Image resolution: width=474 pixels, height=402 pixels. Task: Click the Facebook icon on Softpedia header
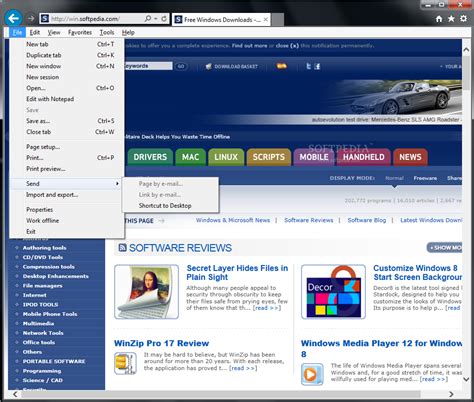point(317,66)
